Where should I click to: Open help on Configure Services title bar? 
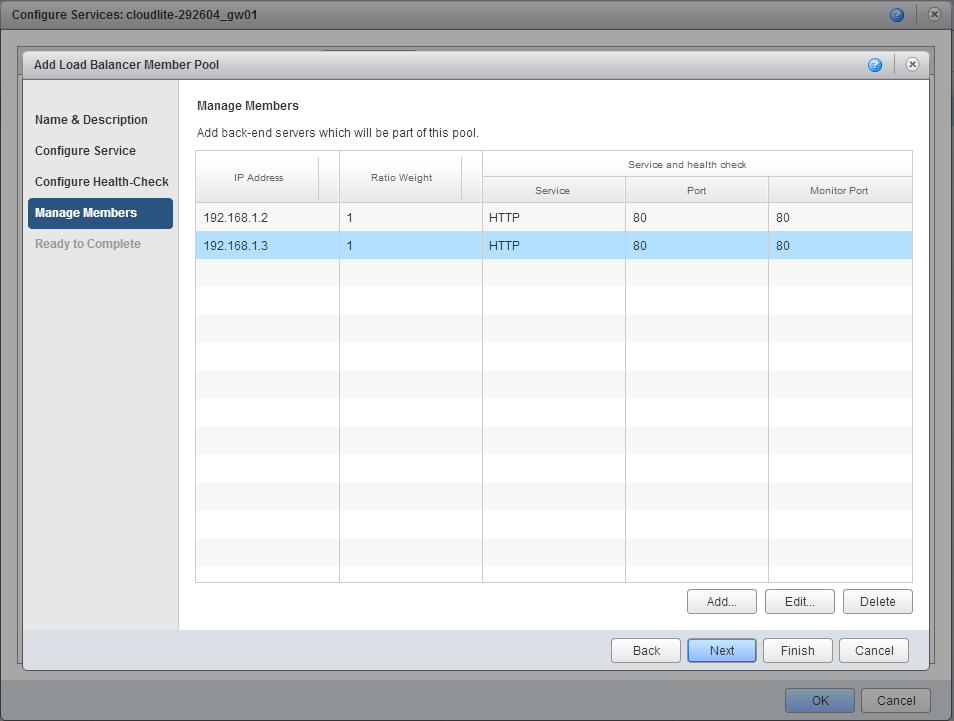897,14
